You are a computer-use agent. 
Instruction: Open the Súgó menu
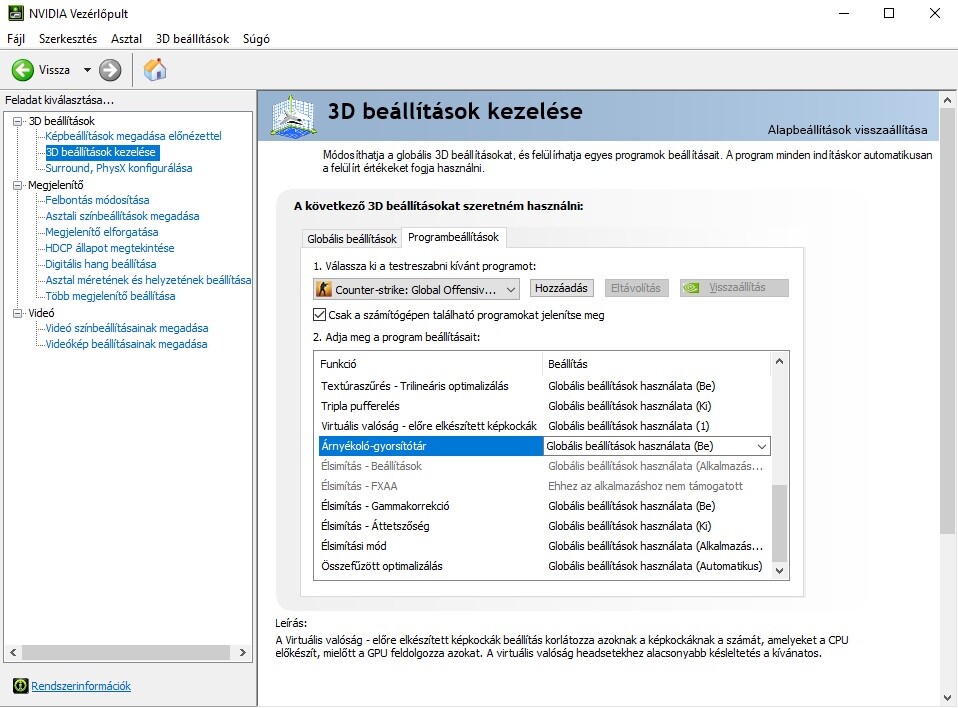click(x=256, y=39)
